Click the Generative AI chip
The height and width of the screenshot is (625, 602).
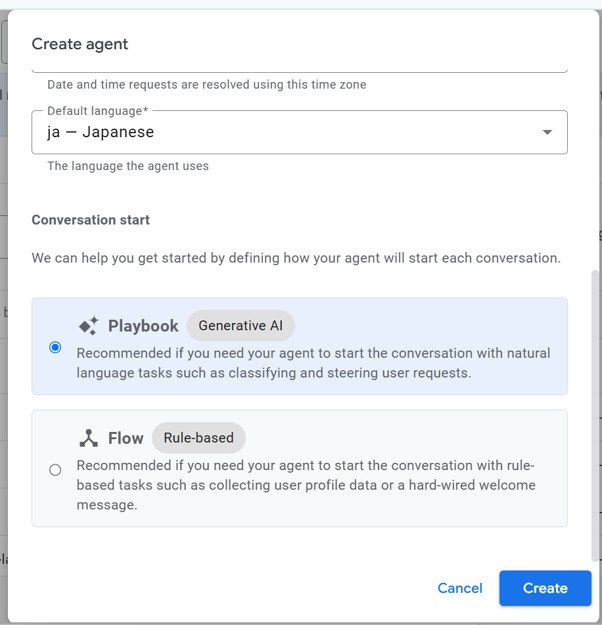240,325
